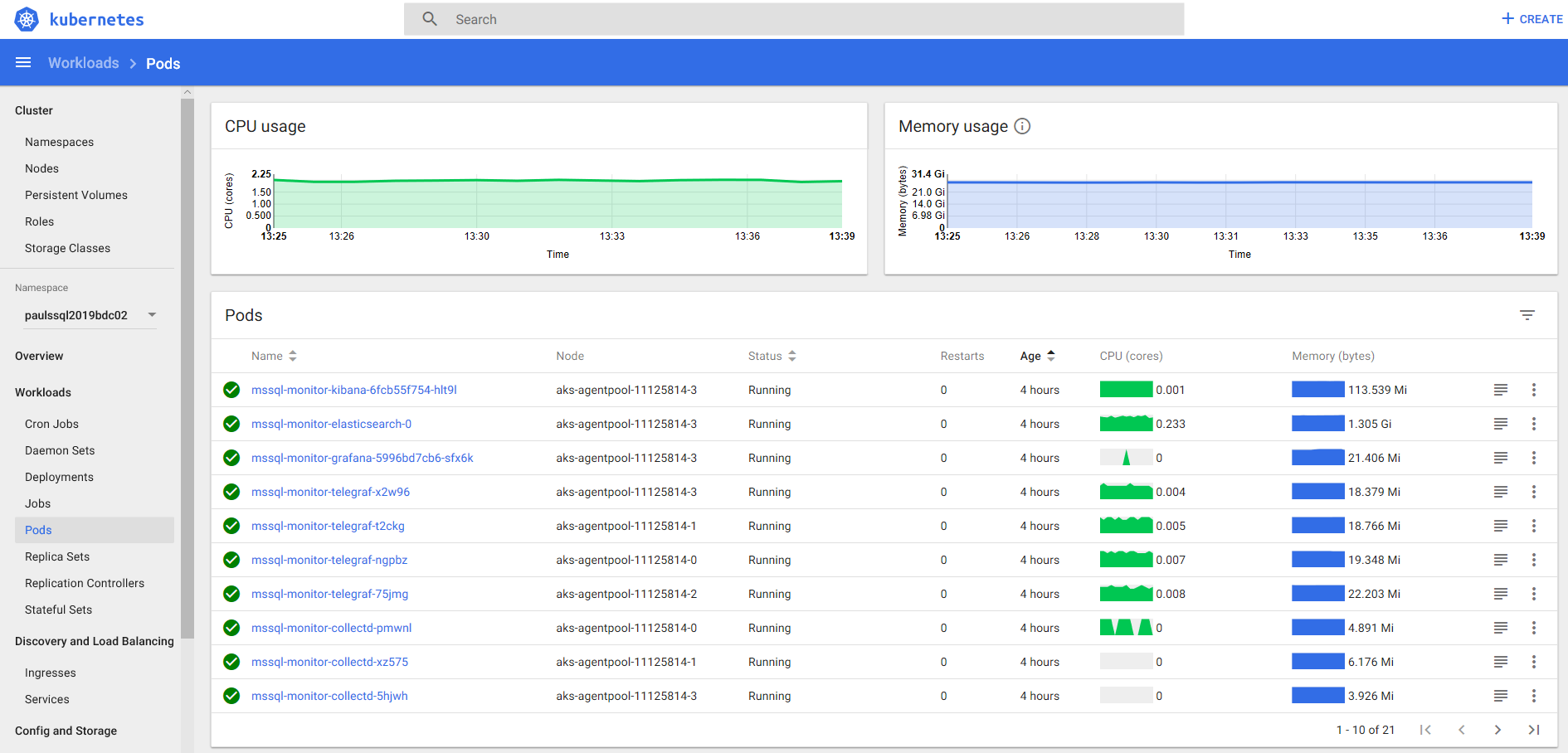
Task: Open actions menu for mssql-monitor-elasticsearch-0
Action: click(1533, 424)
